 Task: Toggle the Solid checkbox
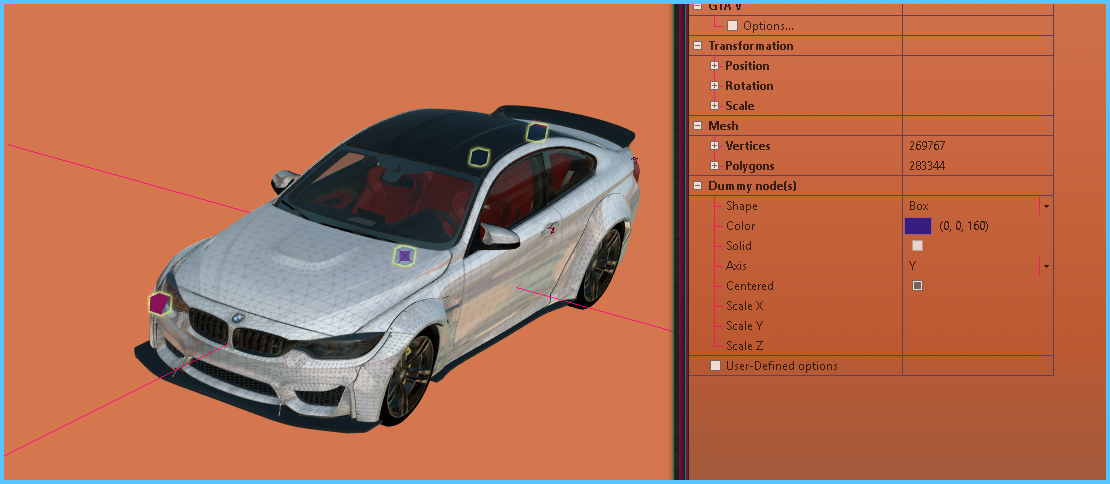917,246
